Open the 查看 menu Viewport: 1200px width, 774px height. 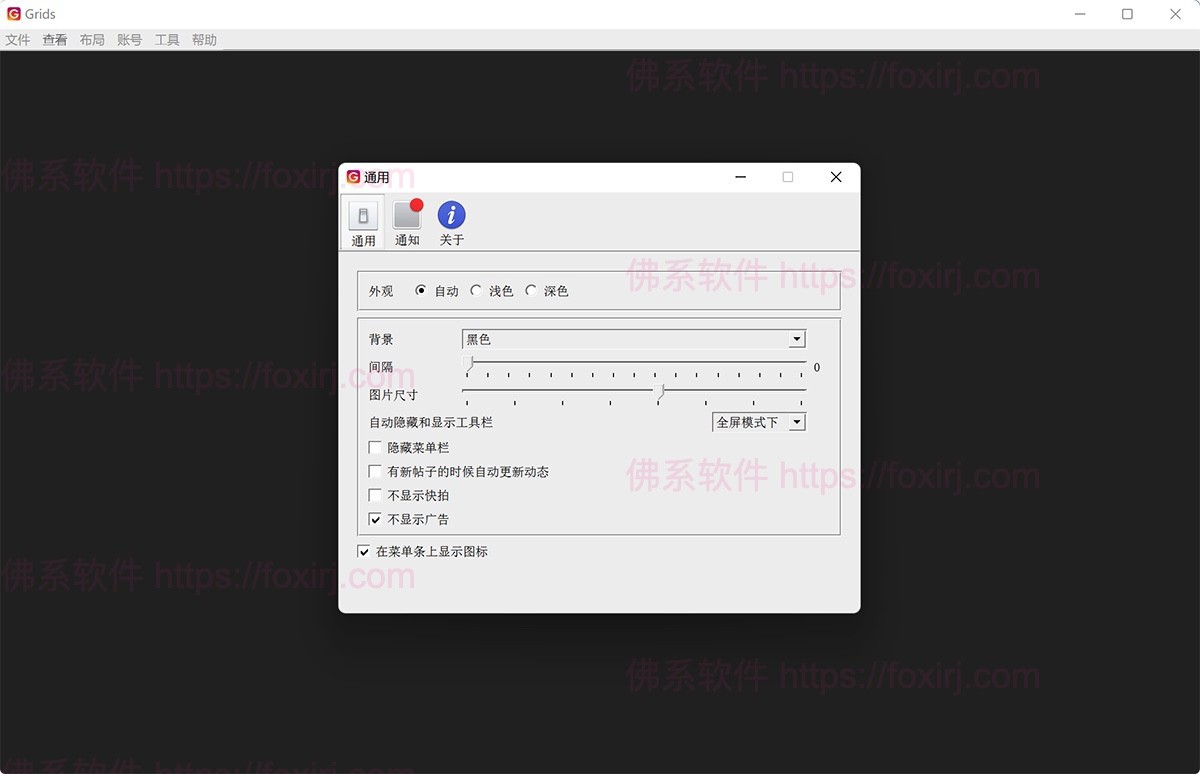tap(54, 39)
